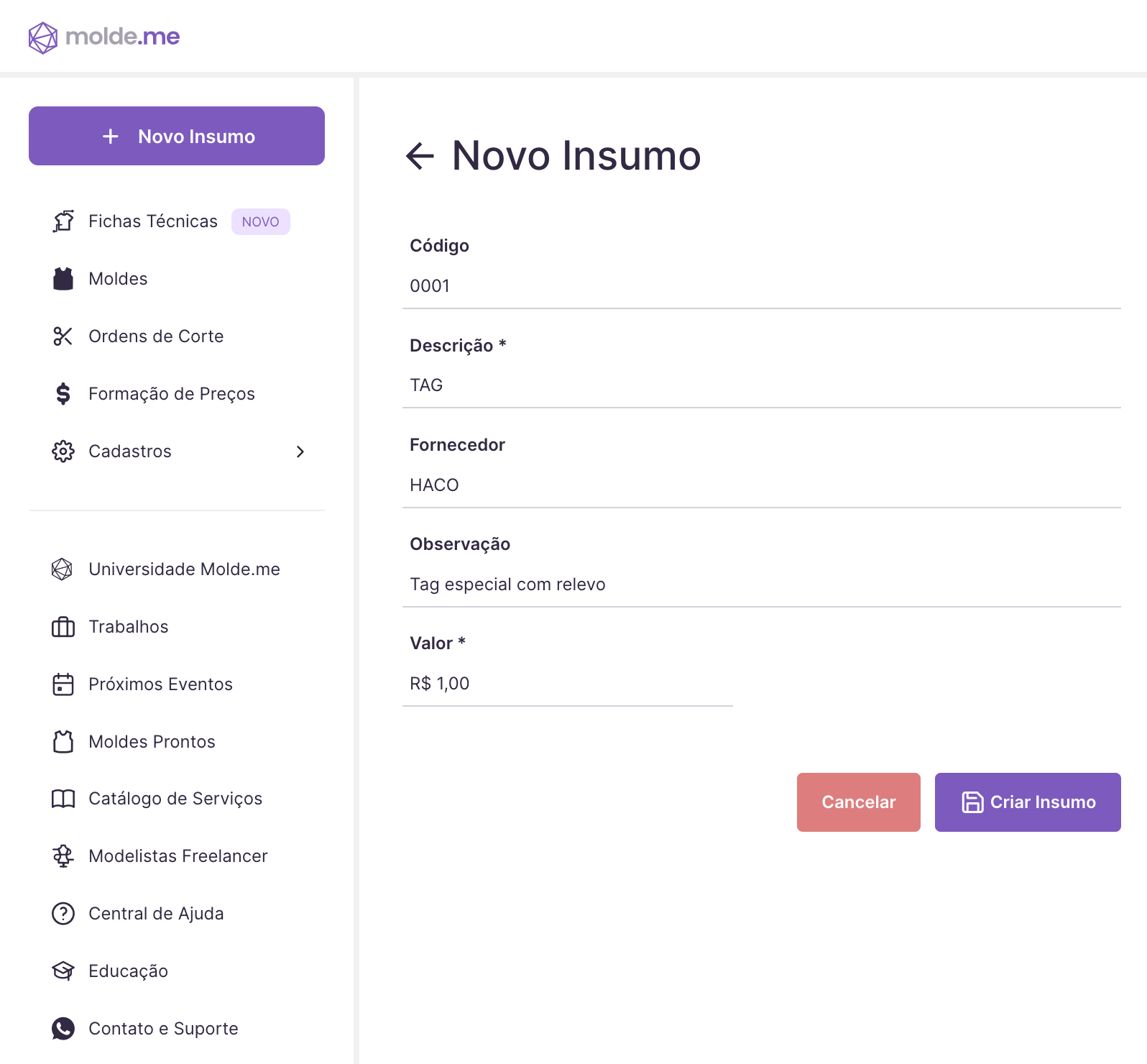
Task: Focus the Fornecedor field containing HACO
Action: point(762,485)
